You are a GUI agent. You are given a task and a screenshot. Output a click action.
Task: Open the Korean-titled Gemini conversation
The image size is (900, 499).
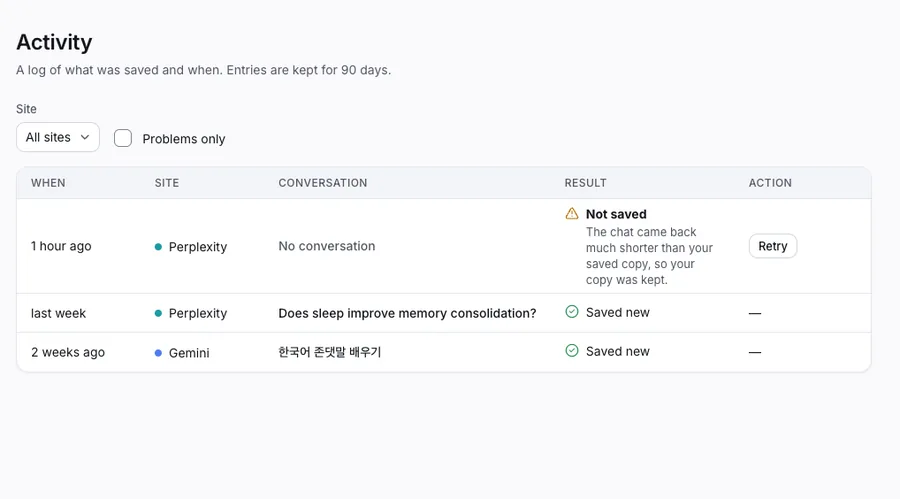[x=330, y=352]
